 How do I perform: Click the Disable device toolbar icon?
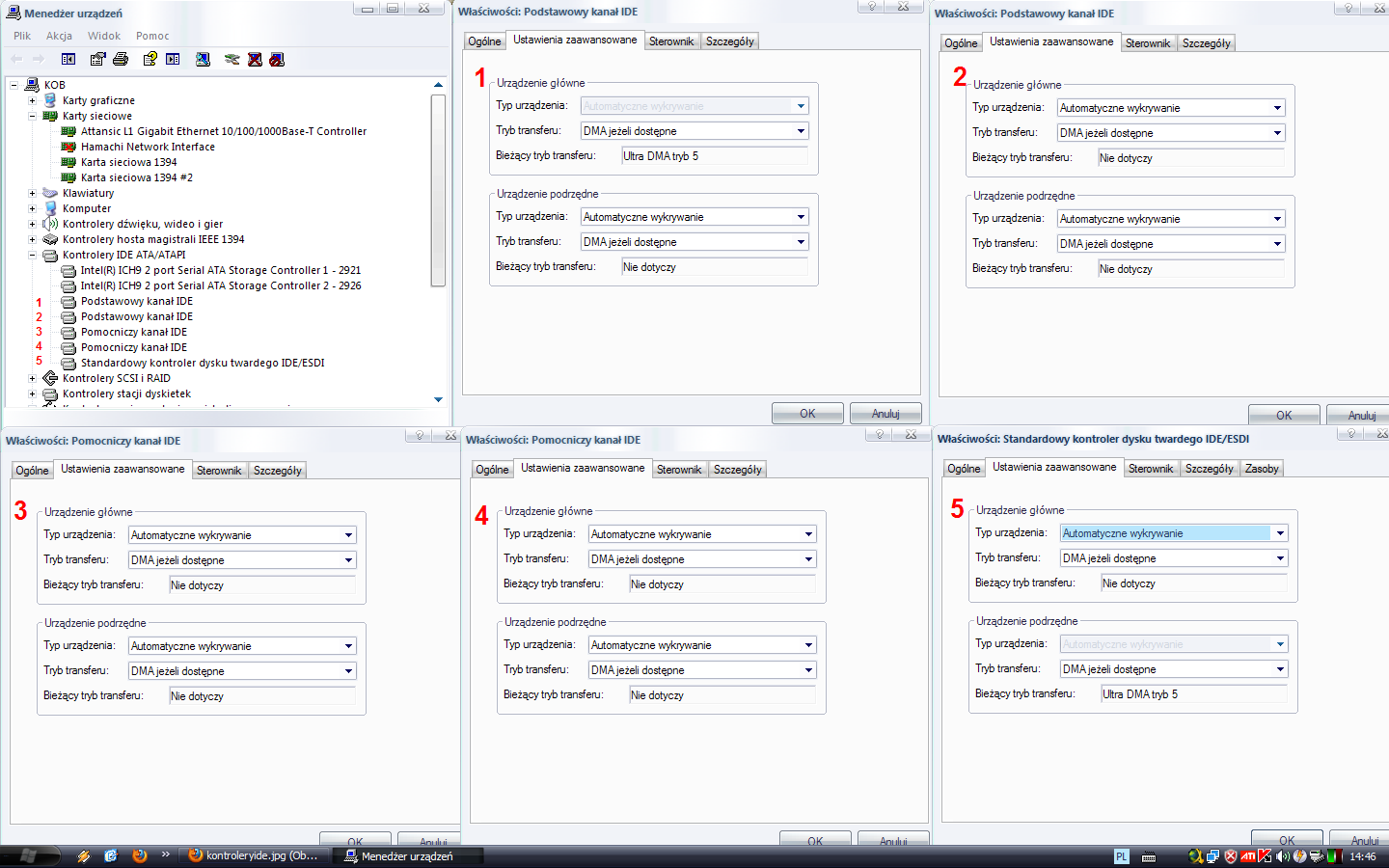[x=277, y=60]
